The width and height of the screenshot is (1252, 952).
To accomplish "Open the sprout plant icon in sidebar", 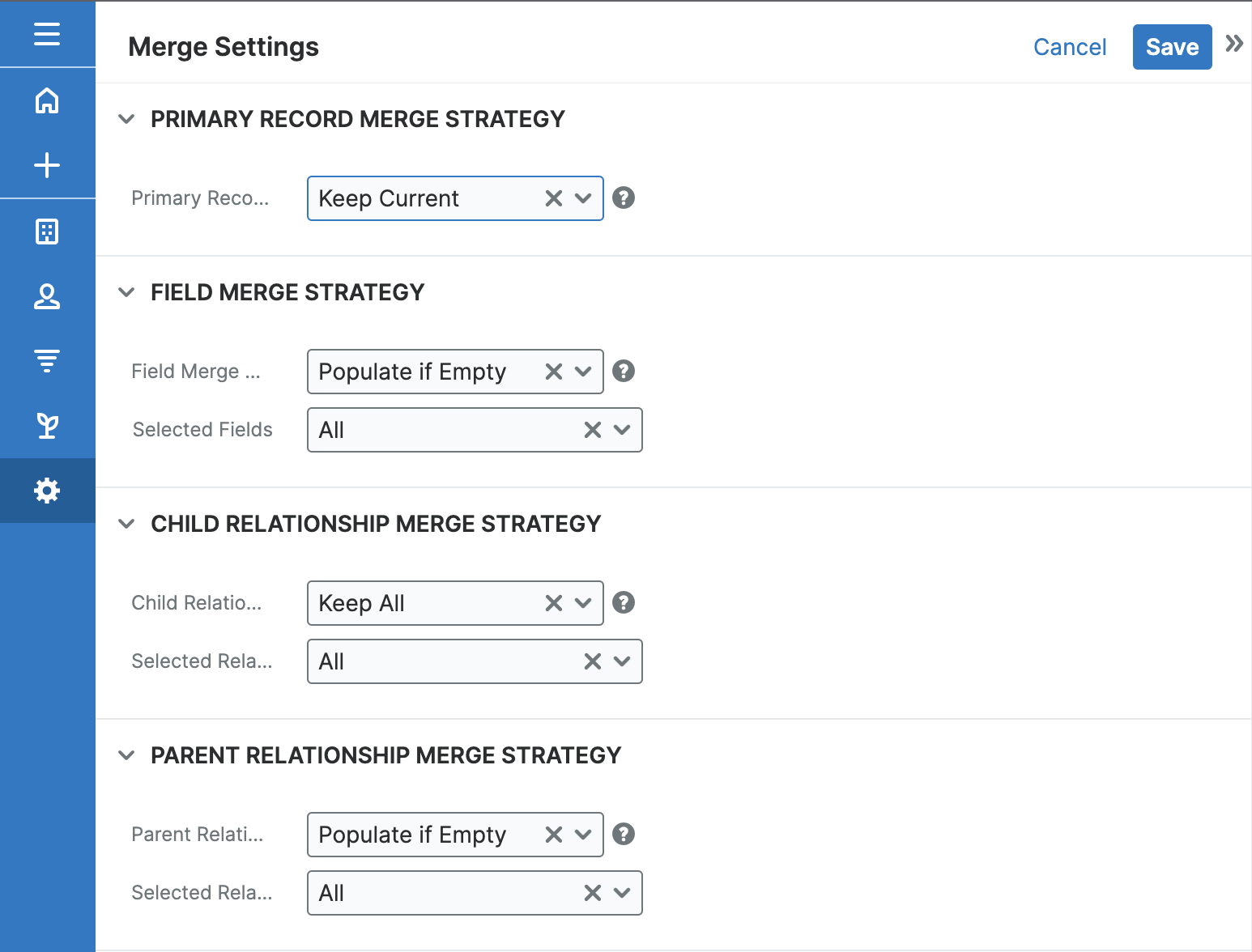I will [47, 425].
